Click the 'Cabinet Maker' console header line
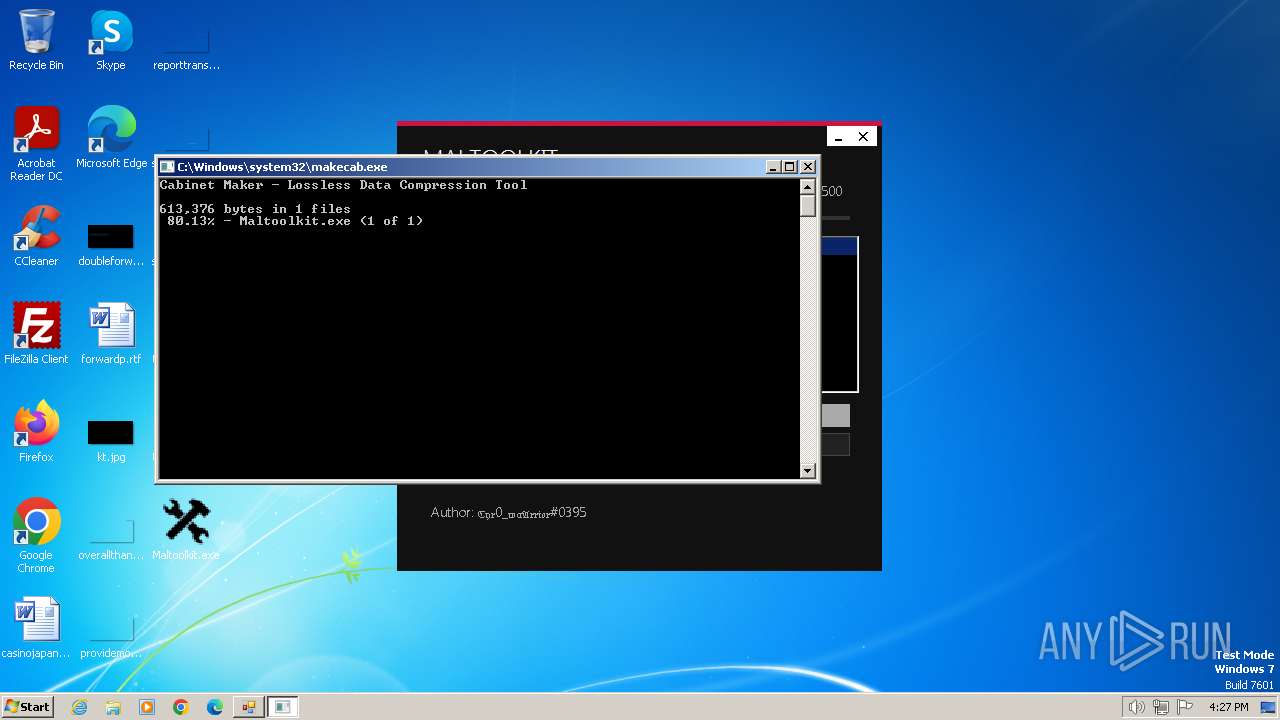This screenshot has height=720, width=1280. [x=343, y=185]
